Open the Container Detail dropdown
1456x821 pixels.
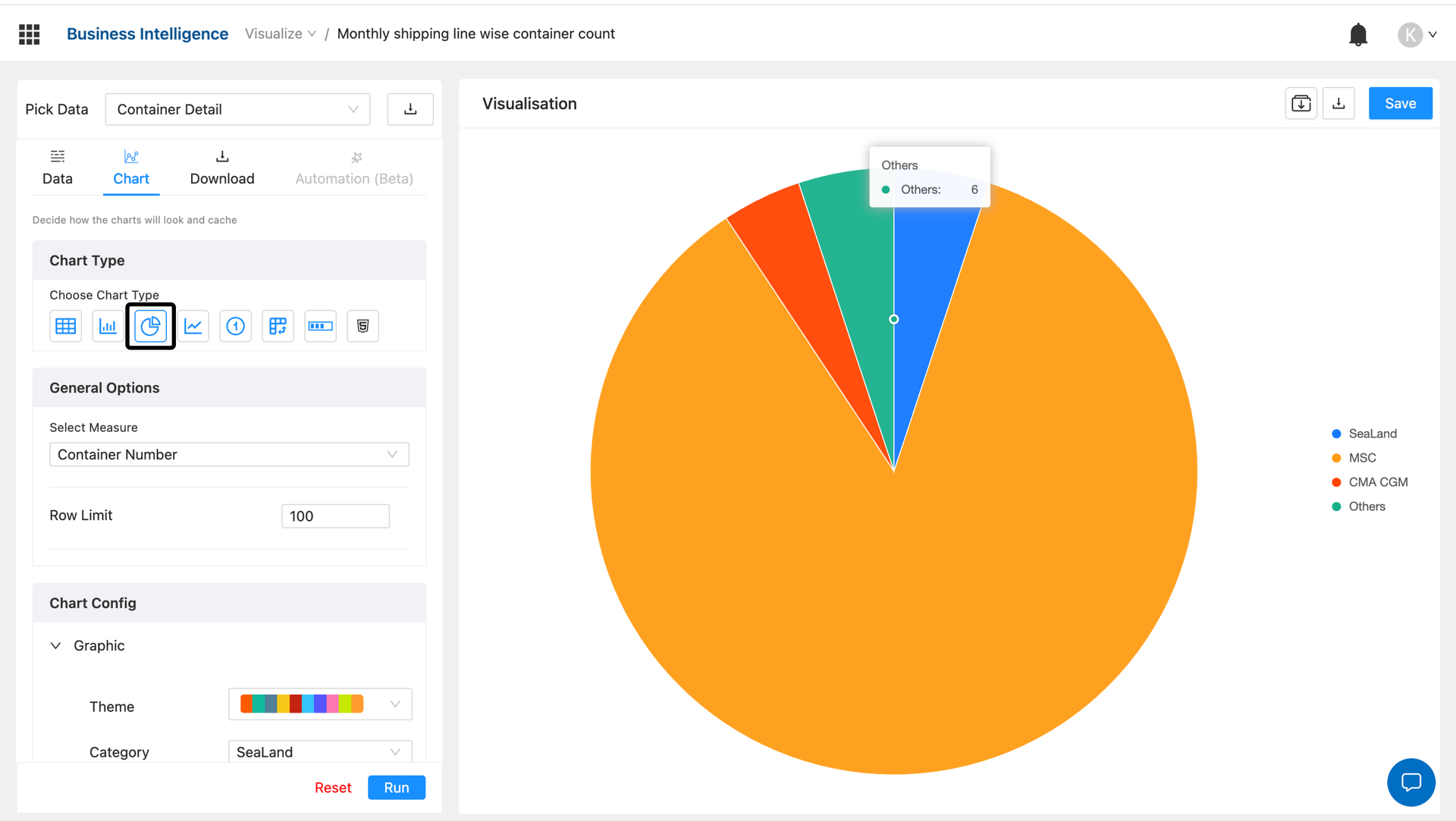coord(237,109)
